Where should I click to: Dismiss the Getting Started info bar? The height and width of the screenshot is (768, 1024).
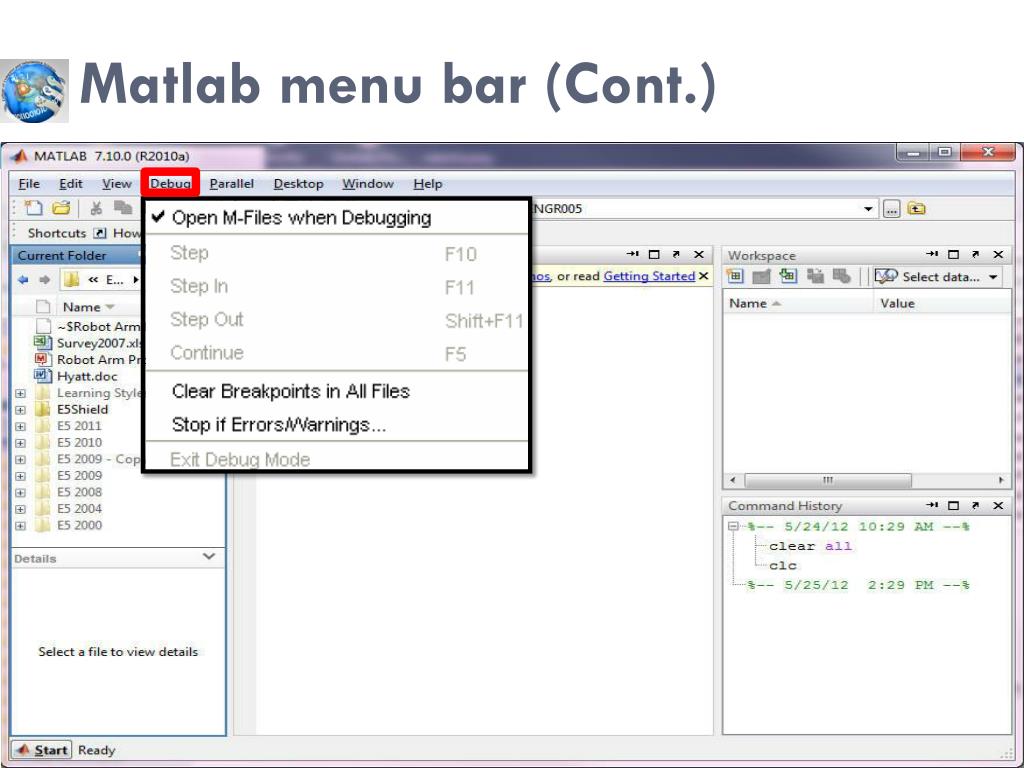tap(703, 276)
